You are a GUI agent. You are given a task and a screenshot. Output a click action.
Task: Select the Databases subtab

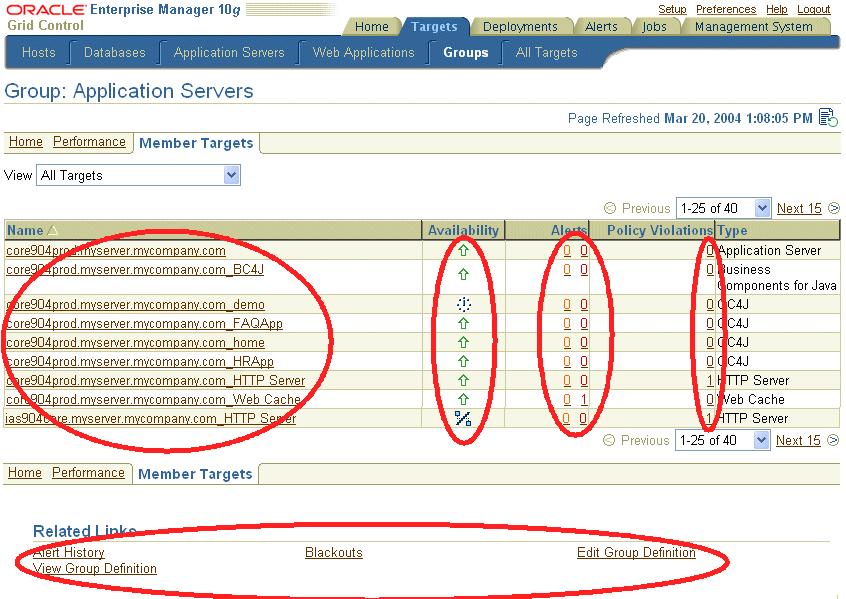tap(115, 52)
